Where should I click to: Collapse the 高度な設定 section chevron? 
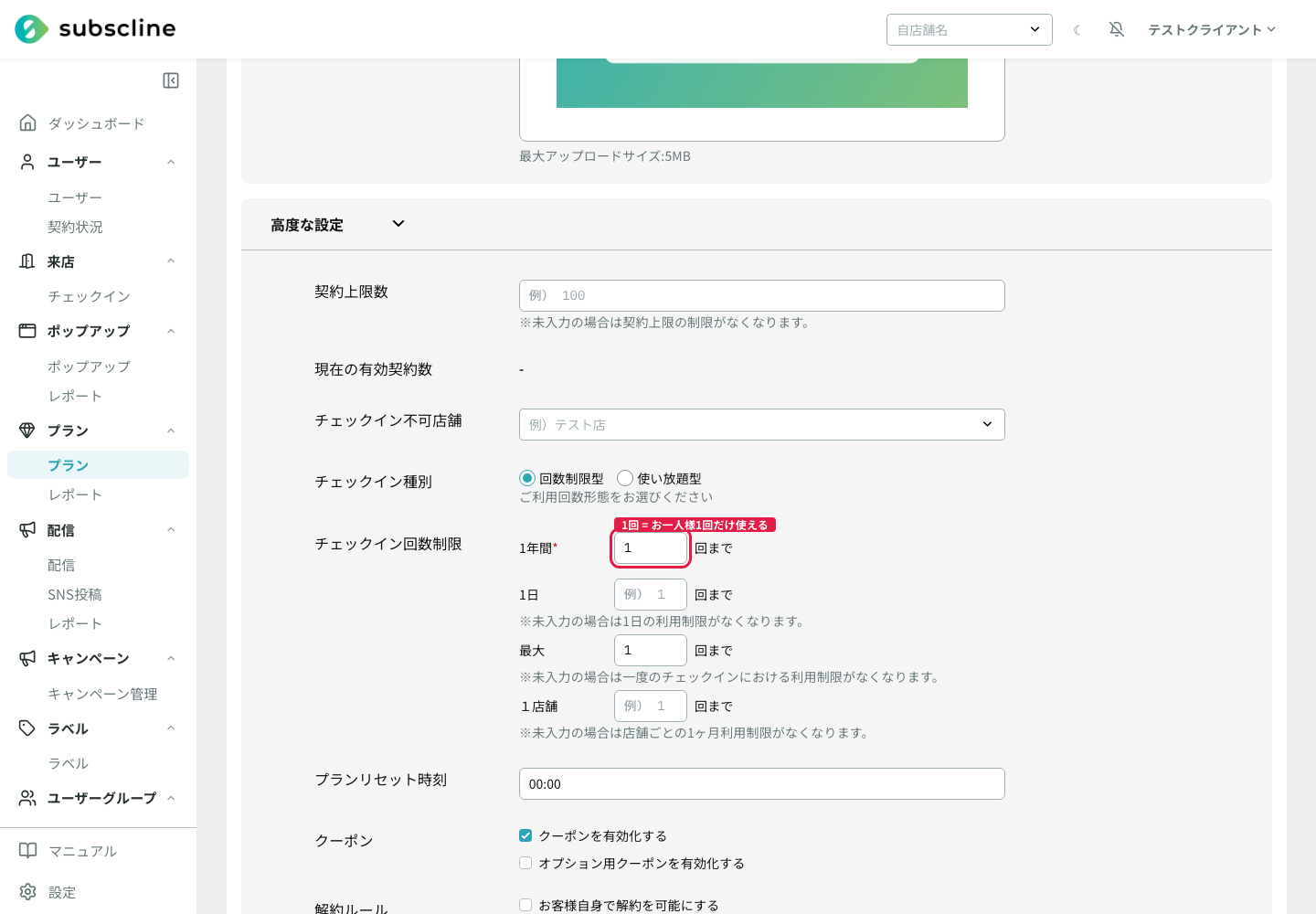pyautogui.click(x=398, y=224)
